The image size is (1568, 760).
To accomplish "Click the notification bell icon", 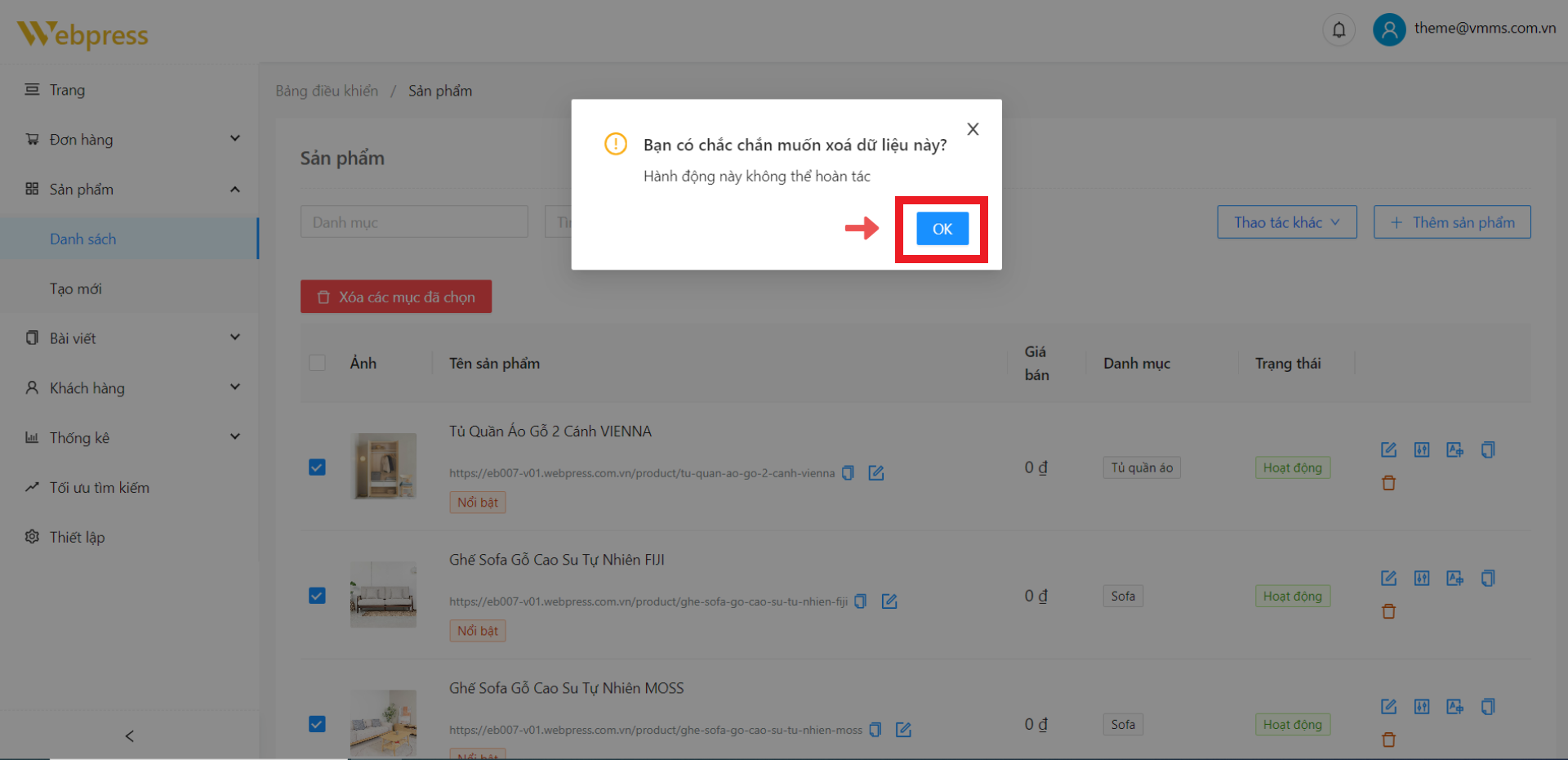I will (x=1339, y=30).
